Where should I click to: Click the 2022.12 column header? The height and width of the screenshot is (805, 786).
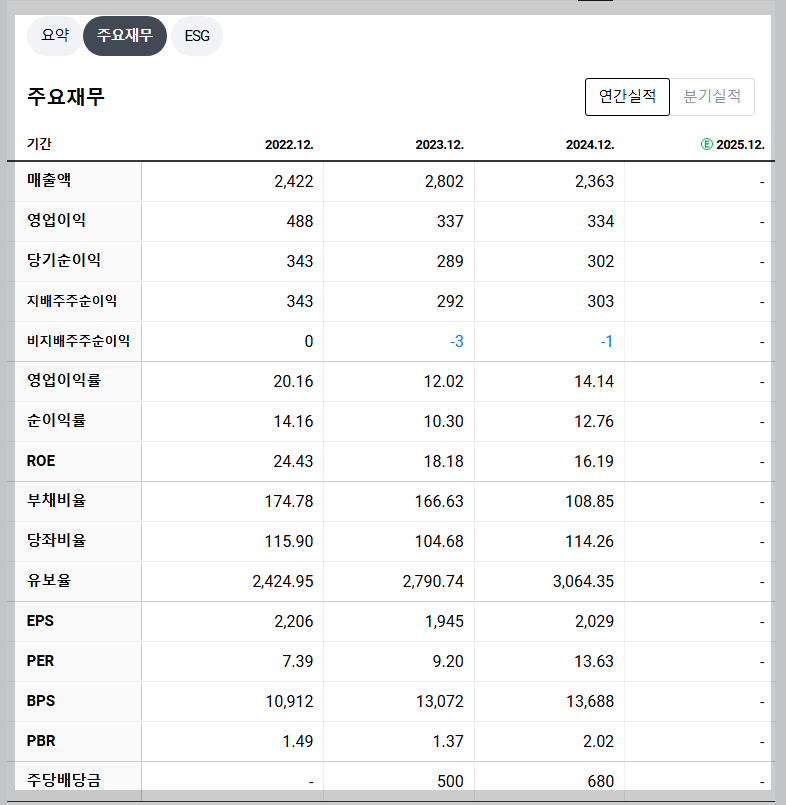(x=287, y=144)
